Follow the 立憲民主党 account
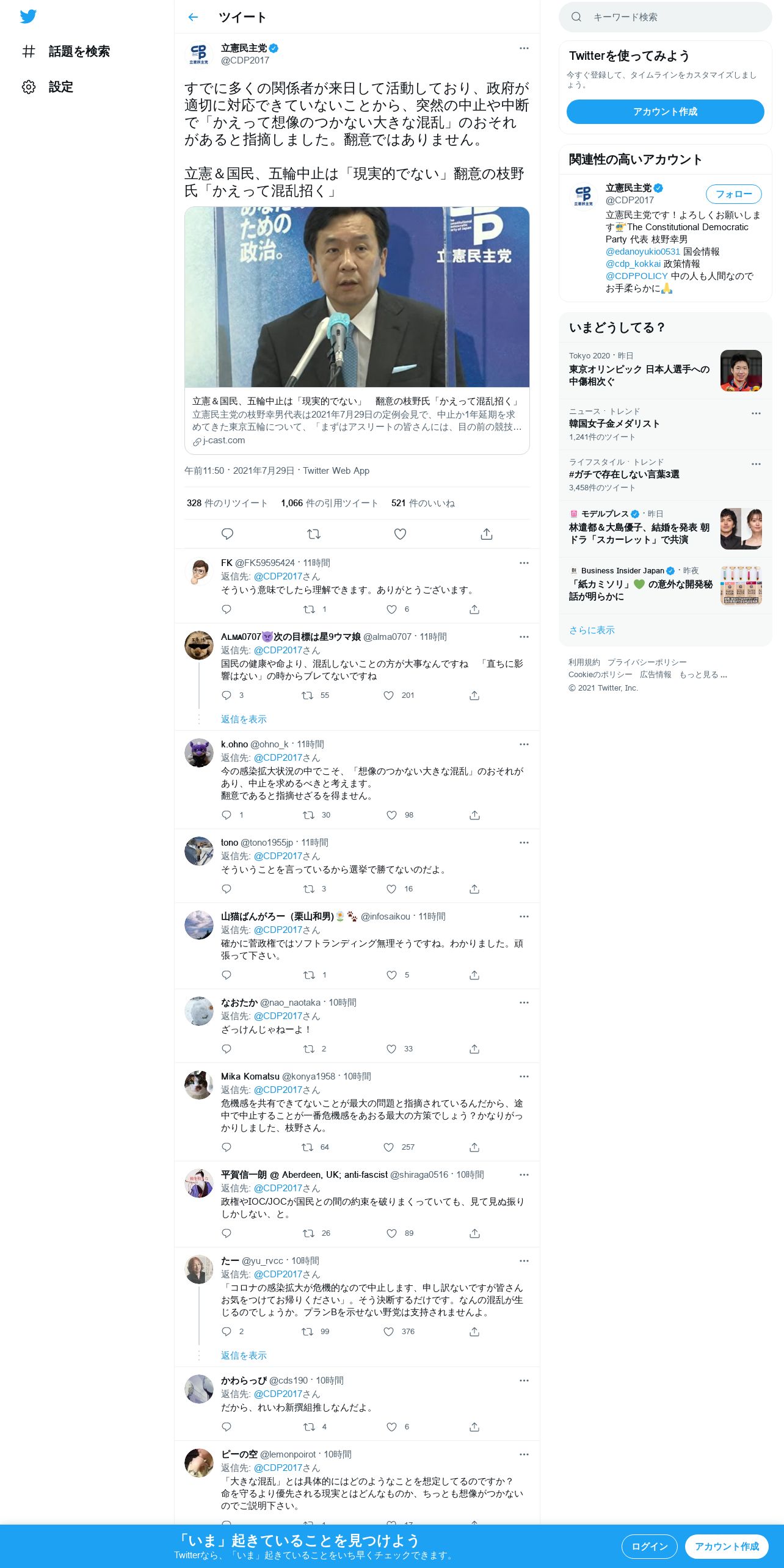The width and height of the screenshot is (784, 1568). [x=733, y=194]
